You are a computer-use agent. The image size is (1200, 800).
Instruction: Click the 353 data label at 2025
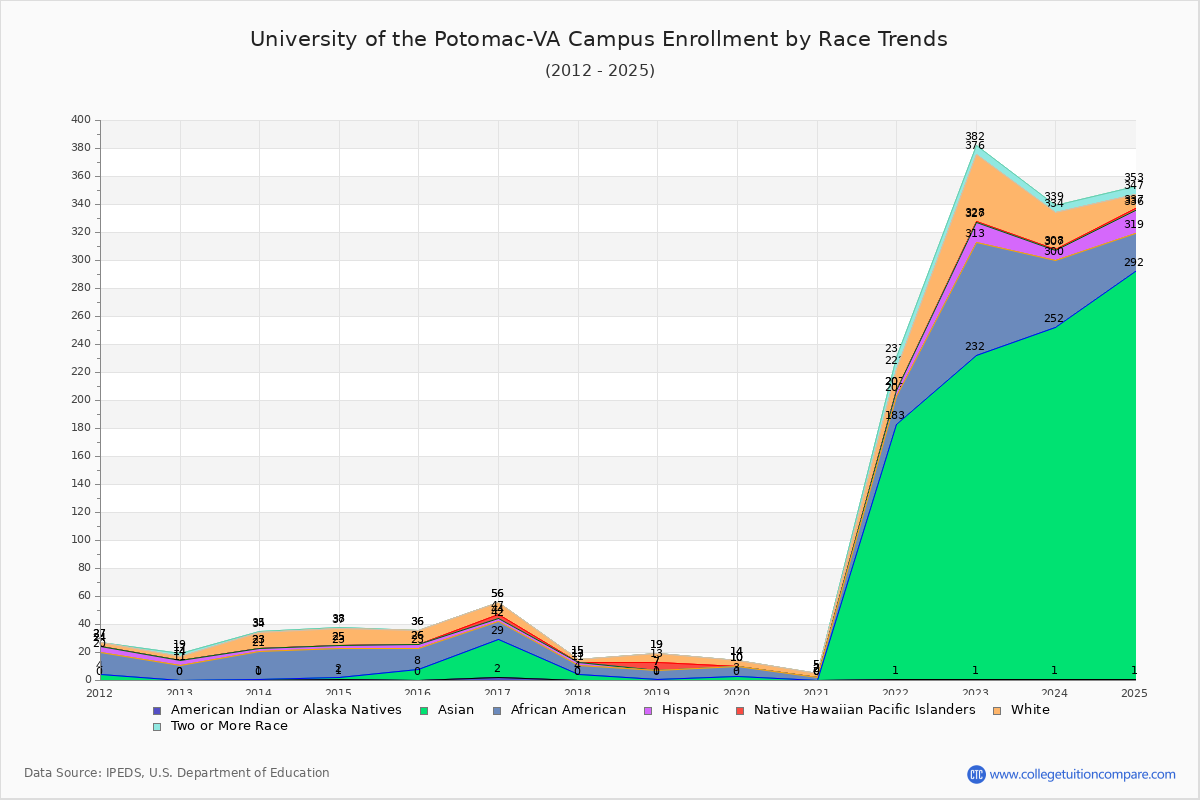(1133, 178)
